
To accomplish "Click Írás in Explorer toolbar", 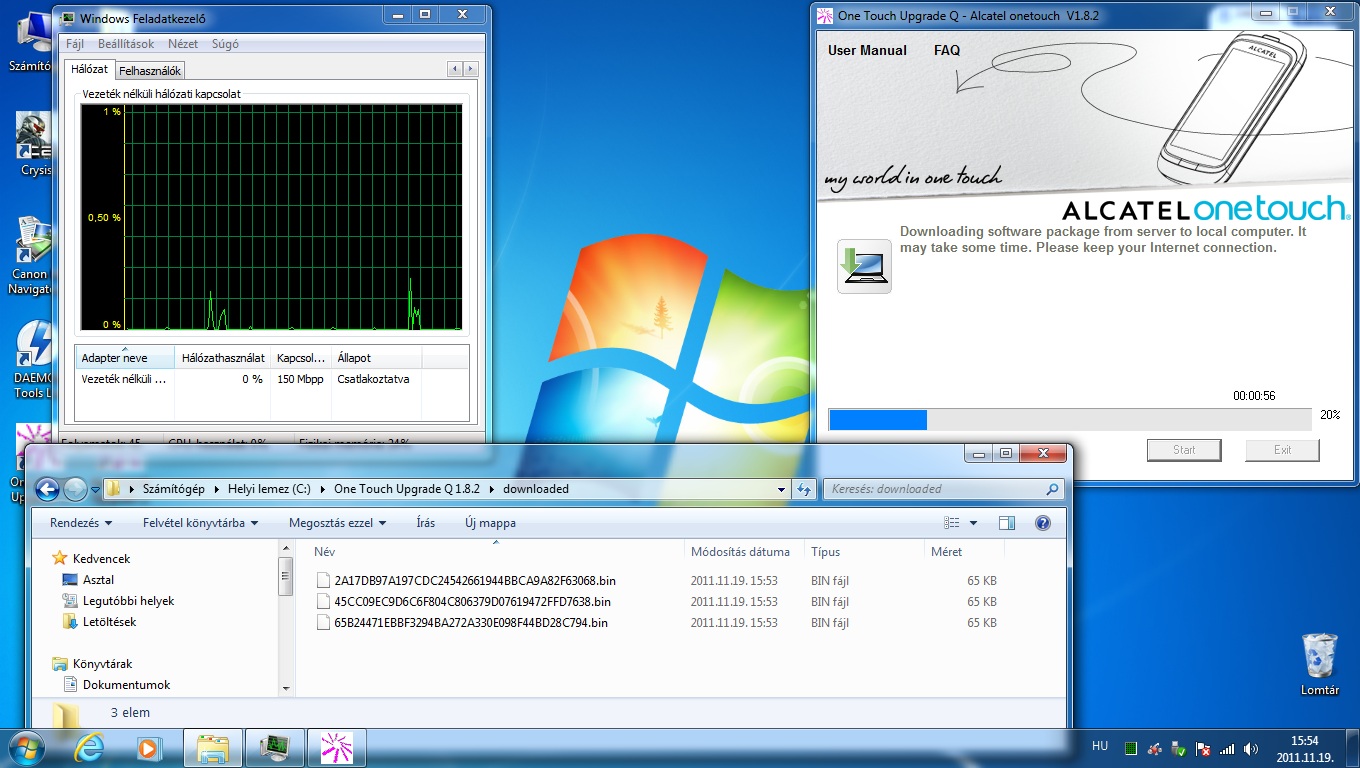I will (x=426, y=523).
